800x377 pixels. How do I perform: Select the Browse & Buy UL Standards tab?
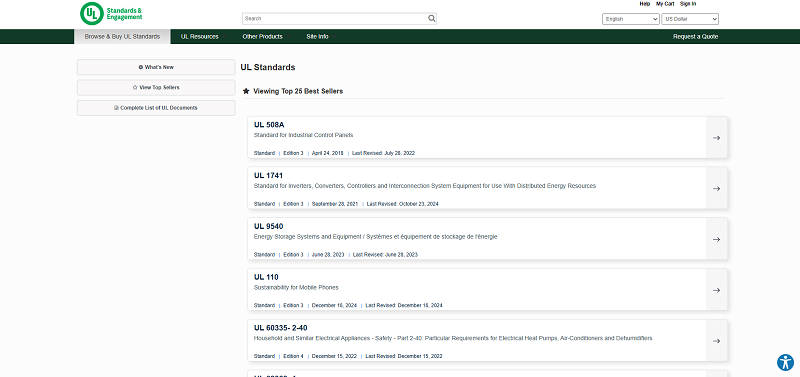point(122,37)
